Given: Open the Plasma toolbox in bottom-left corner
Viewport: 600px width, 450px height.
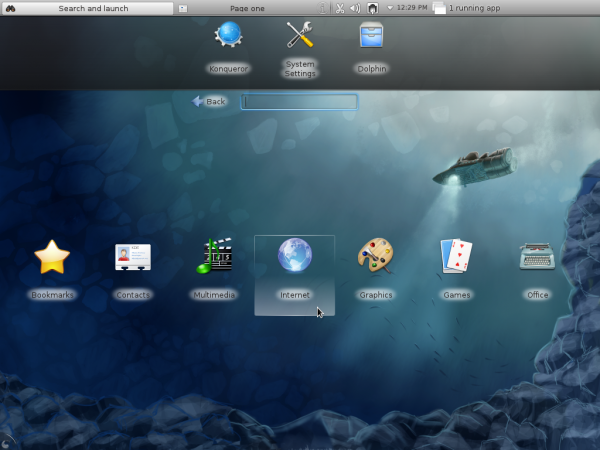Looking at the screenshot, I should (x=7, y=442).
